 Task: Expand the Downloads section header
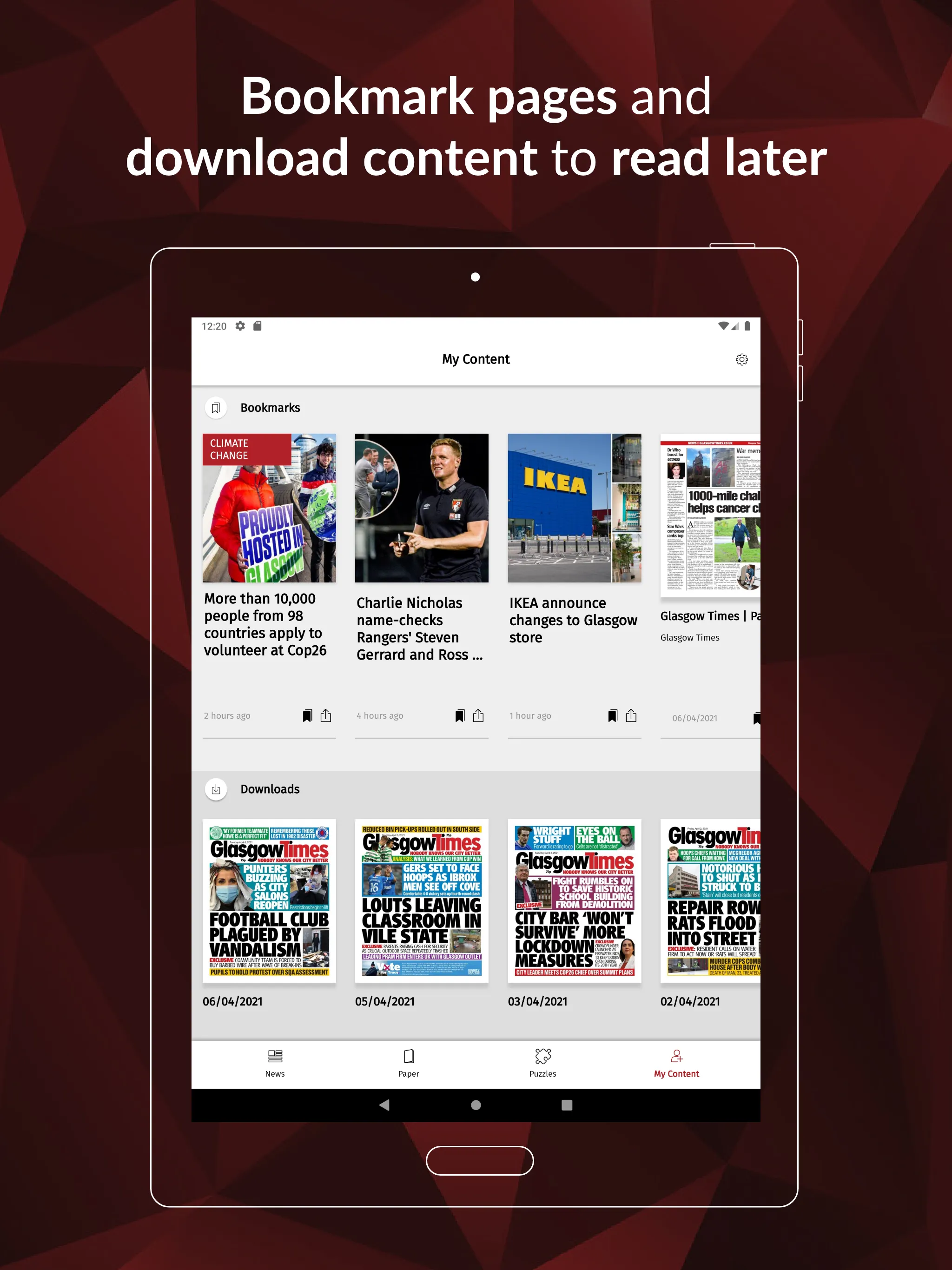(x=270, y=788)
